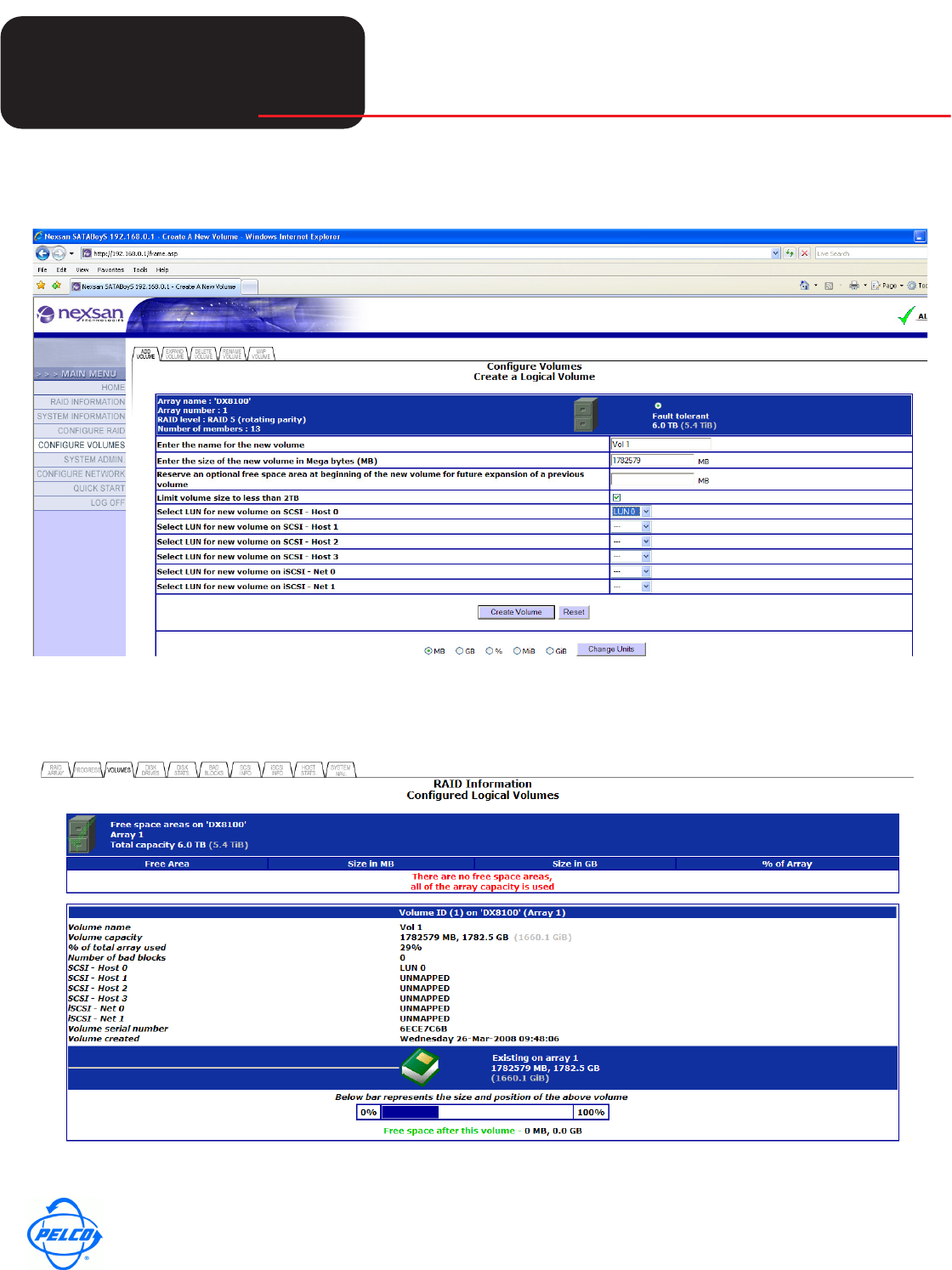The height and width of the screenshot is (1270, 952).
Task: Open the Tools menu
Action: pos(140,269)
